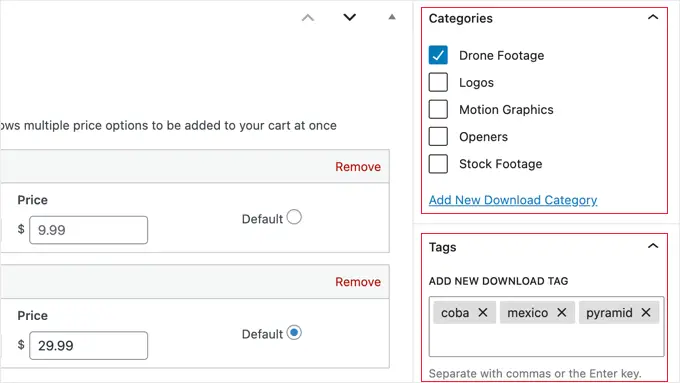Delete the coba tag
The width and height of the screenshot is (680, 383).
point(483,312)
